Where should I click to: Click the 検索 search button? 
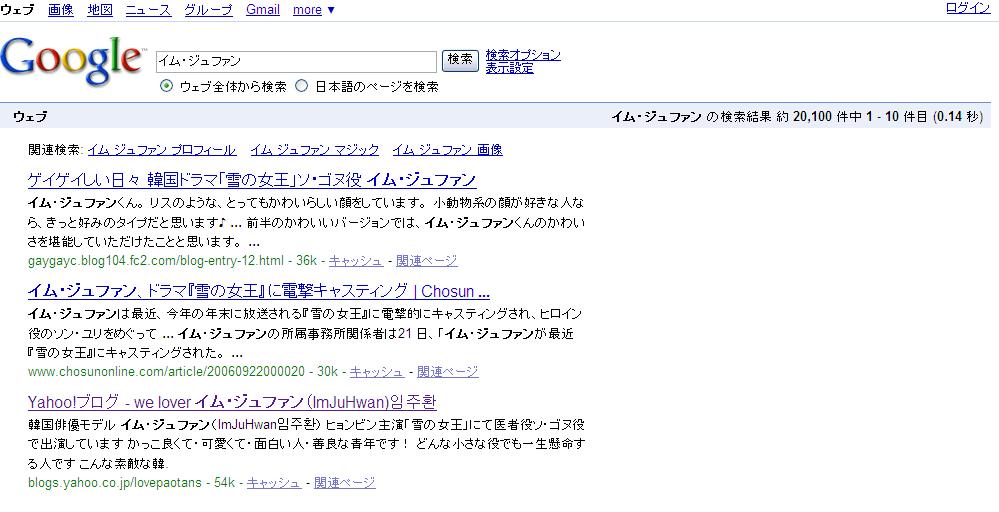[460, 60]
